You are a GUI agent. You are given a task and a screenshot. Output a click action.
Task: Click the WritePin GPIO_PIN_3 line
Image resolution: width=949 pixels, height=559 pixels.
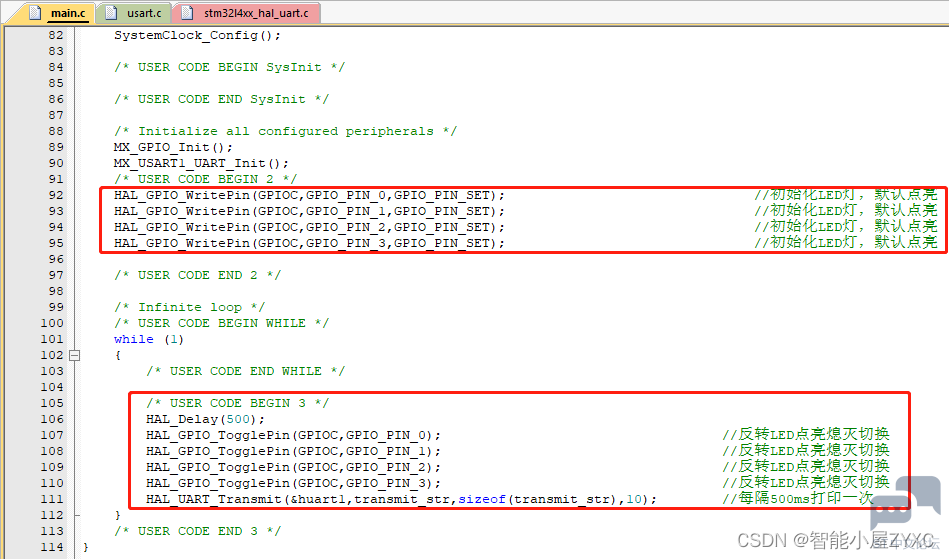point(309,243)
